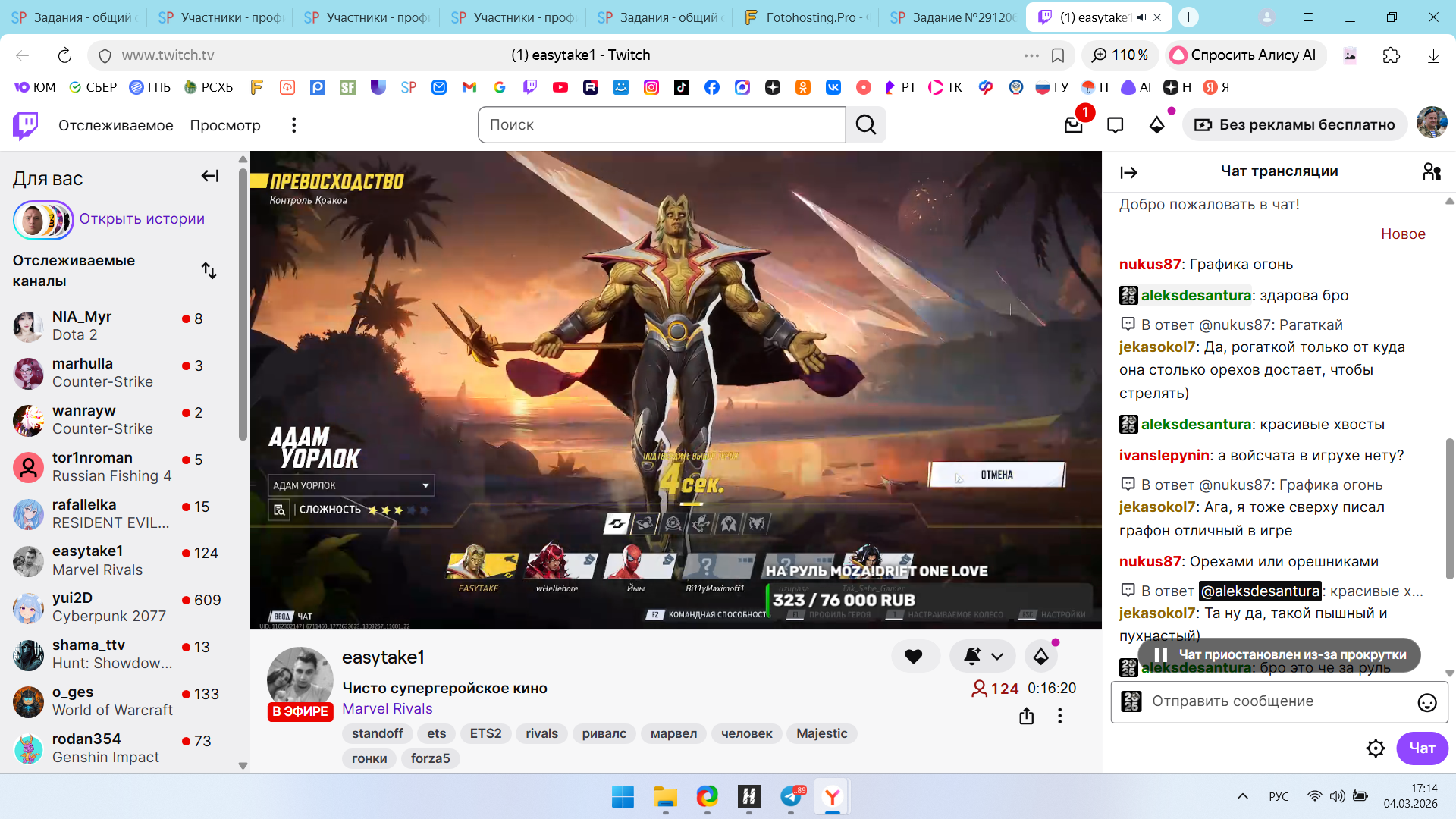1456x819 pixels.
Task: Collapse the For You sidebar
Action: click(x=210, y=176)
